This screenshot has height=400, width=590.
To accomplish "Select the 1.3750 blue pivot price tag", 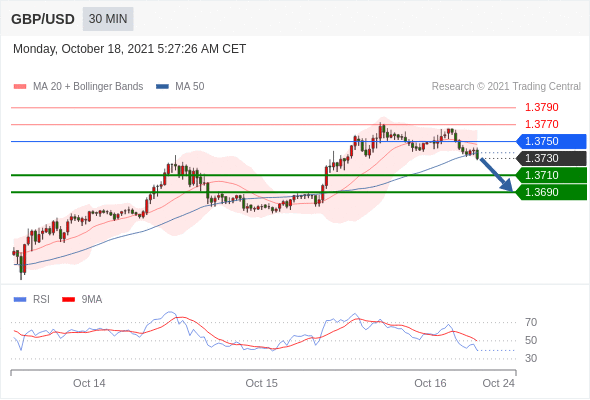I will (551, 141).
